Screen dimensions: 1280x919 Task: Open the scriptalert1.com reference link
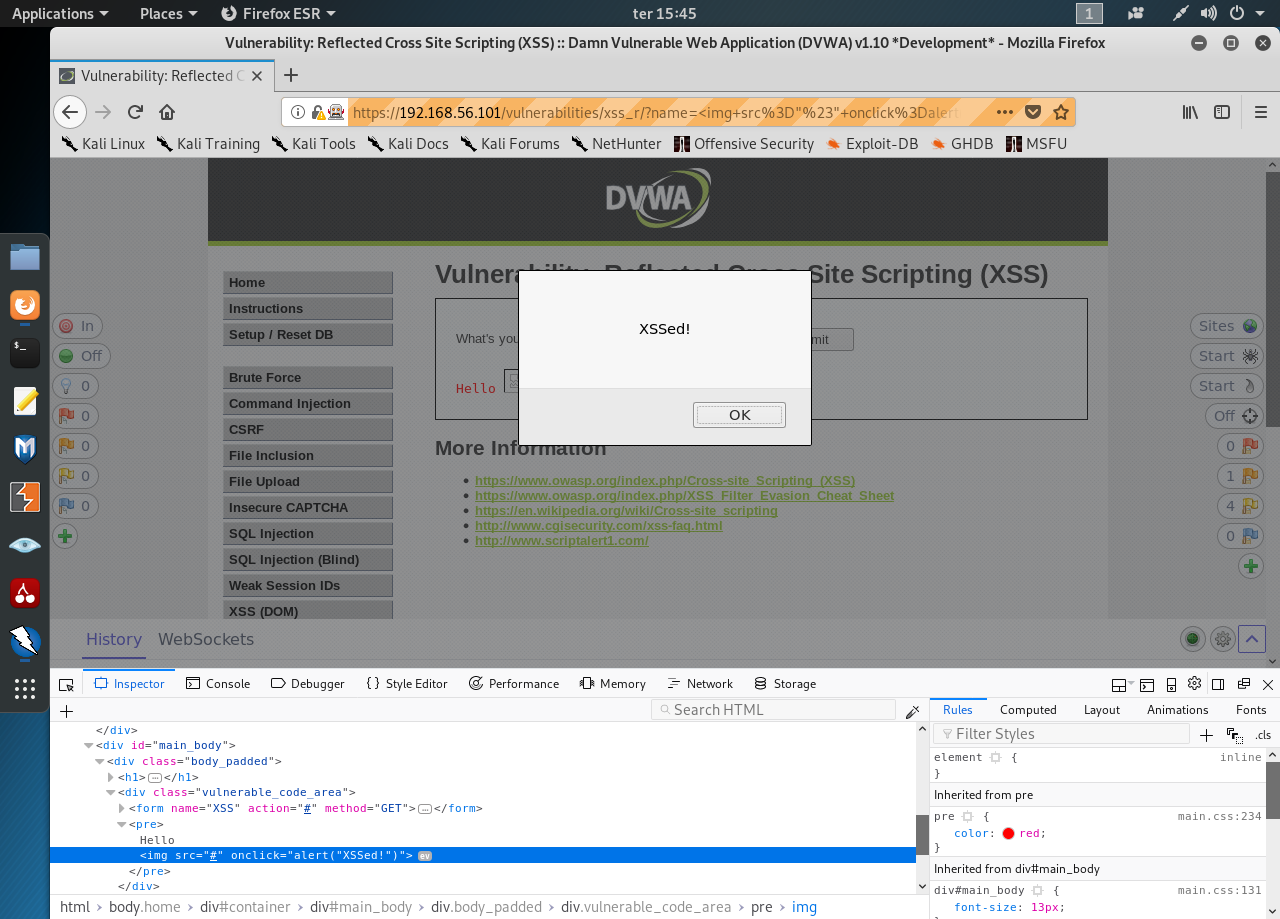pos(562,541)
